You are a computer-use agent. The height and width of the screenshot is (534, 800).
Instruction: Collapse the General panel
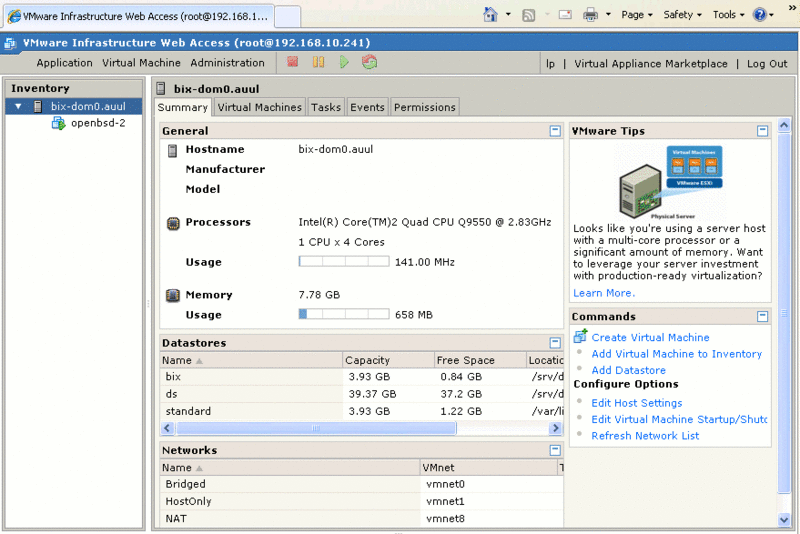(555, 131)
